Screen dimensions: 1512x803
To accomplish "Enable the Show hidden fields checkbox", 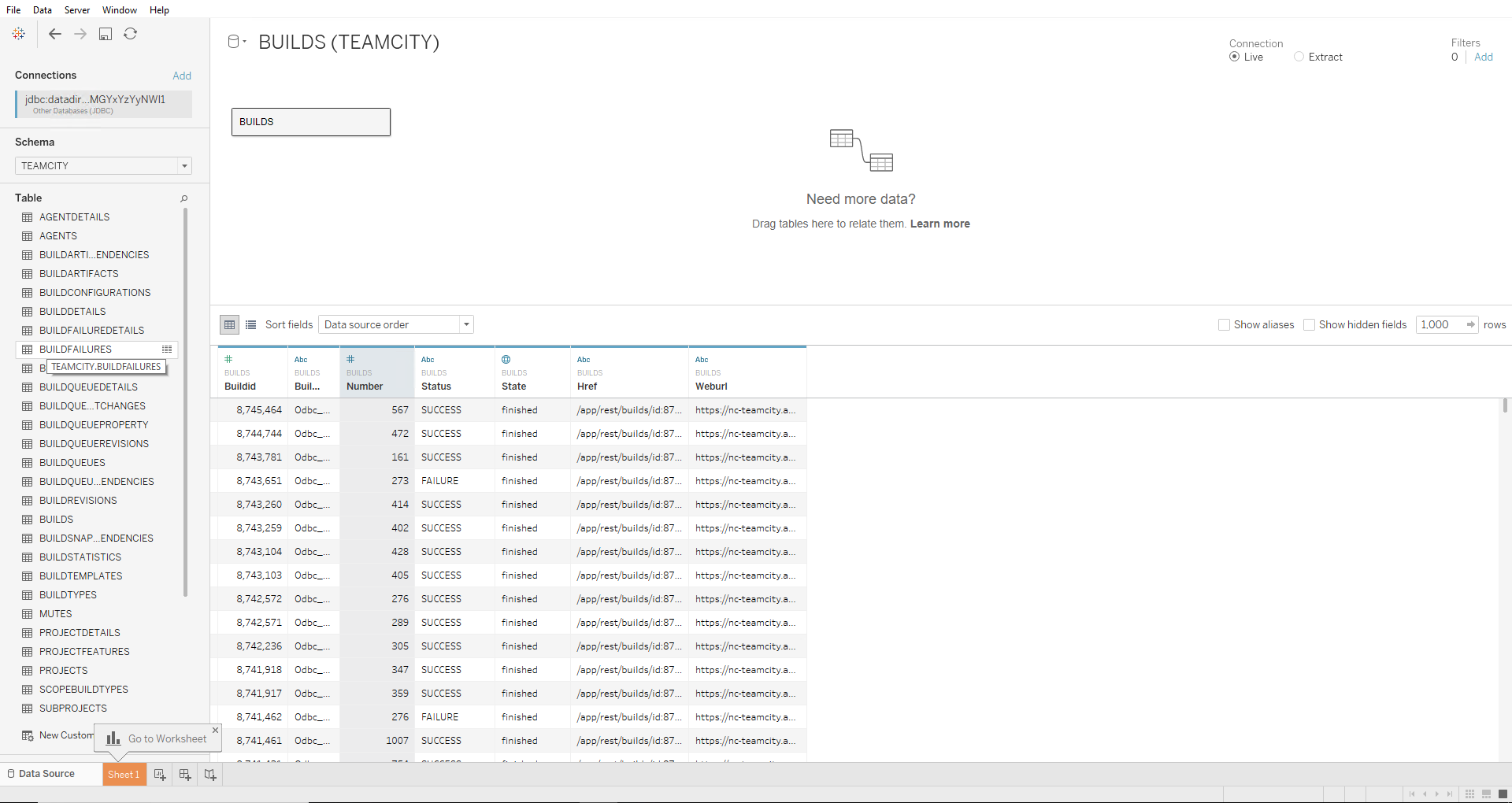I will click(x=1309, y=324).
